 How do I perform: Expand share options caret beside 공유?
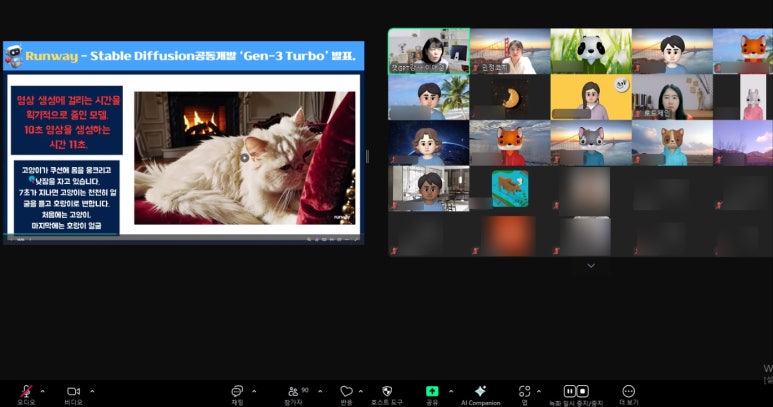(x=451, y=391)
